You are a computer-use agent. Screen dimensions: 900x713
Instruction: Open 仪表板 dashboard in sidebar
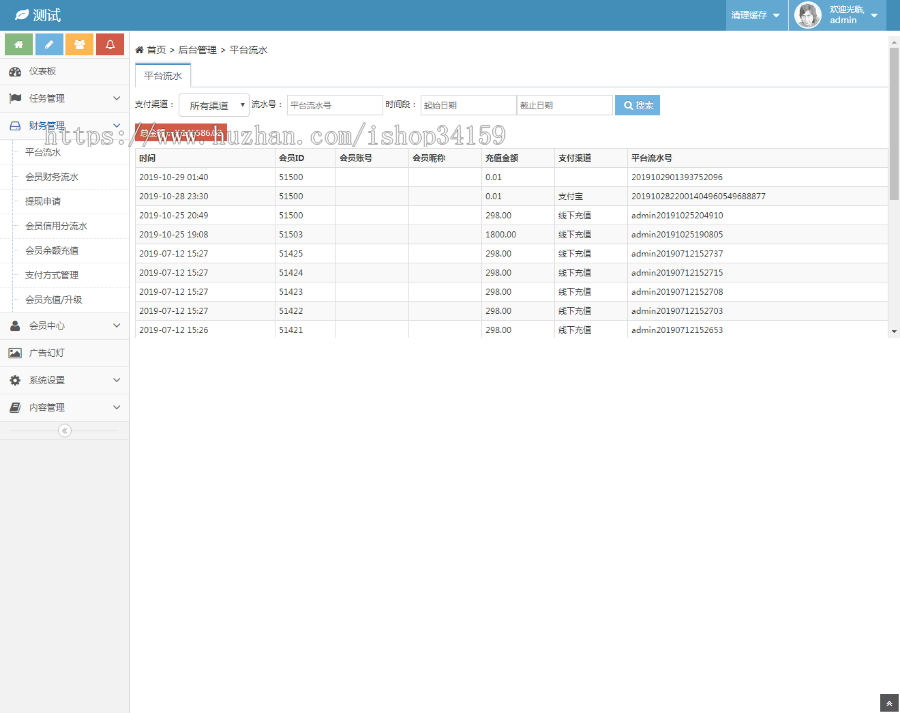[42, 71]
